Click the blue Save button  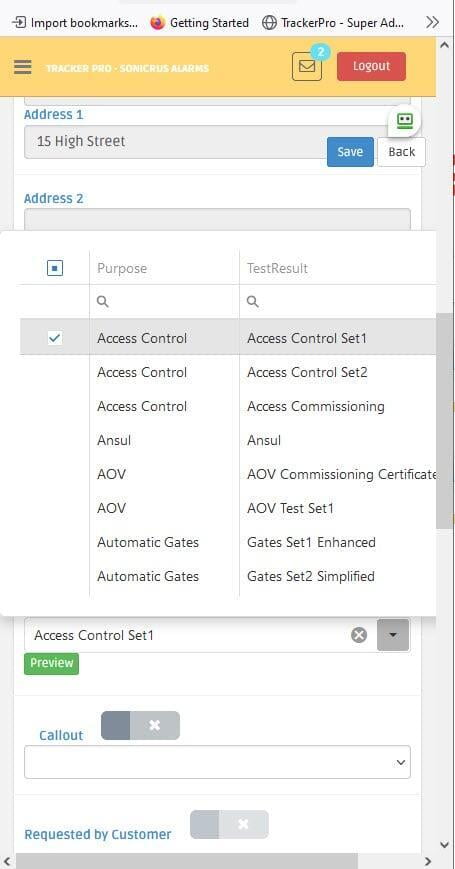[350, 152]
